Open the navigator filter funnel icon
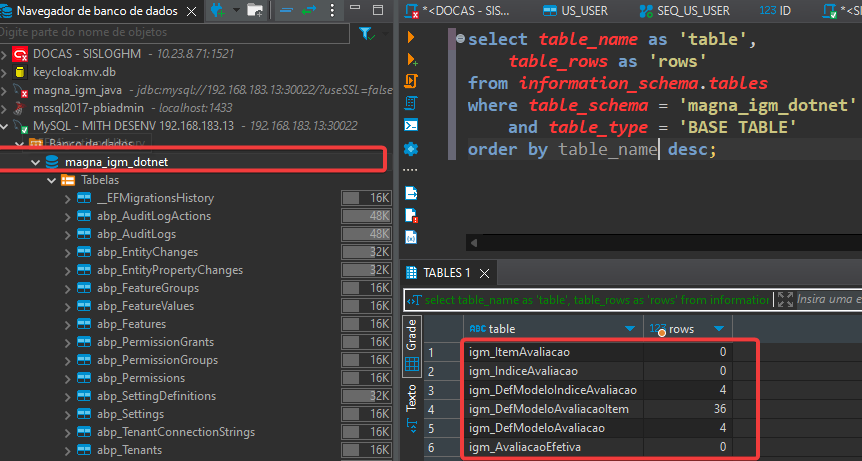 click(366, 33)
